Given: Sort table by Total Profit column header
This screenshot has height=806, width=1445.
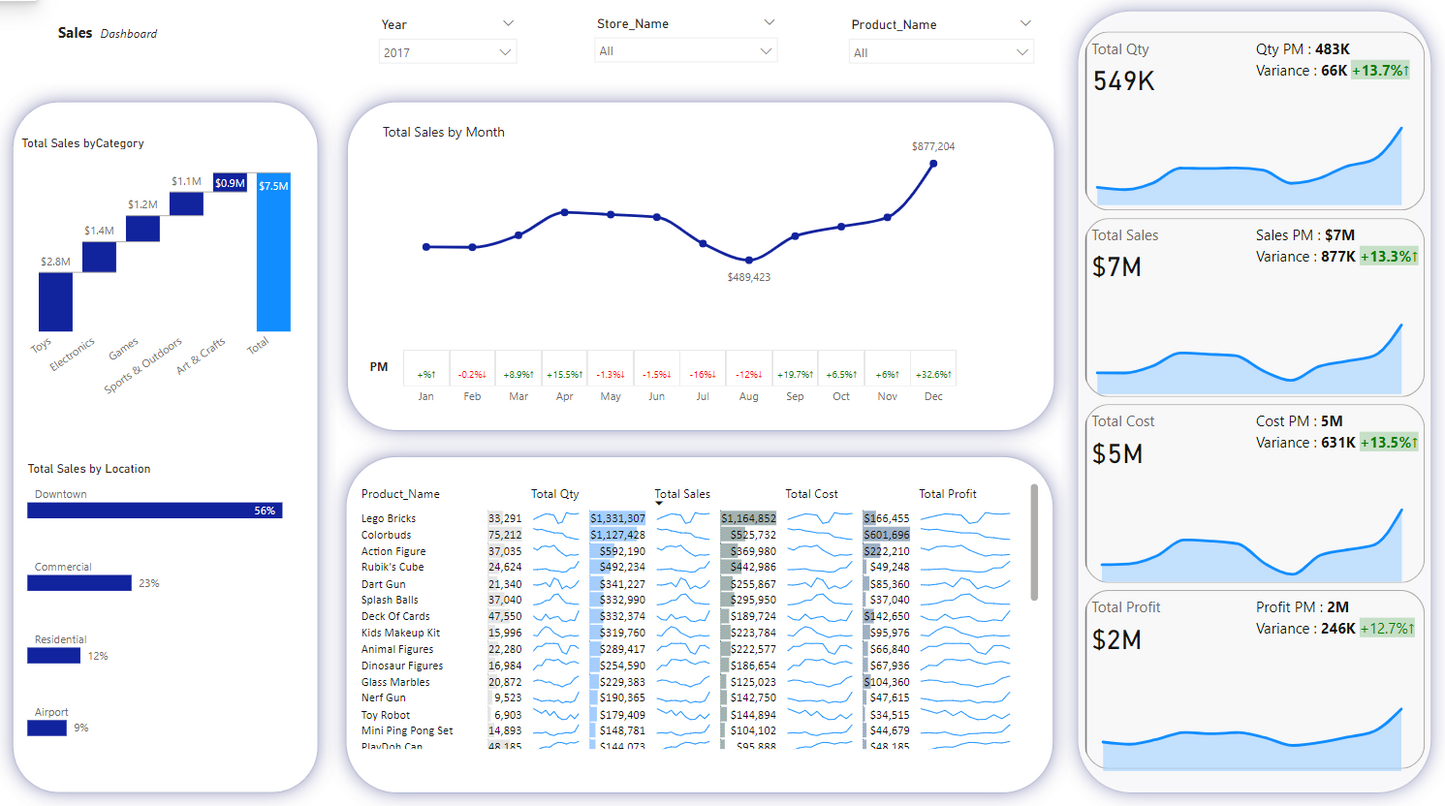Looking at the screenshot, I should click(x=947, y=494).
